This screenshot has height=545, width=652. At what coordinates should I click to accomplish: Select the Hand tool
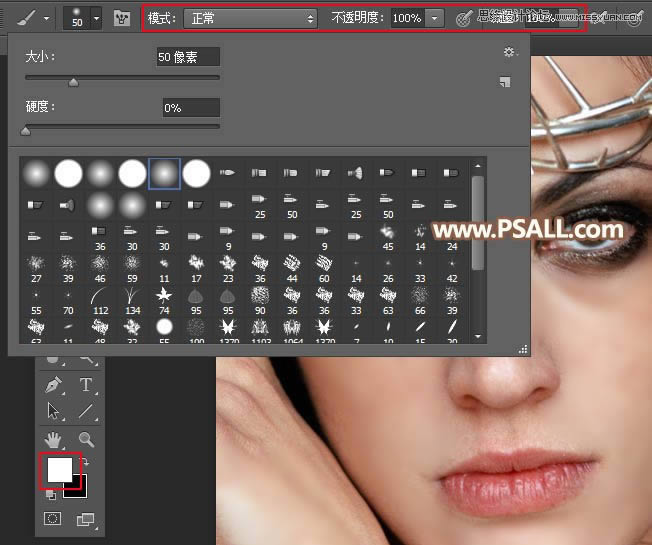pyautogui.click(x=53, y=439)
